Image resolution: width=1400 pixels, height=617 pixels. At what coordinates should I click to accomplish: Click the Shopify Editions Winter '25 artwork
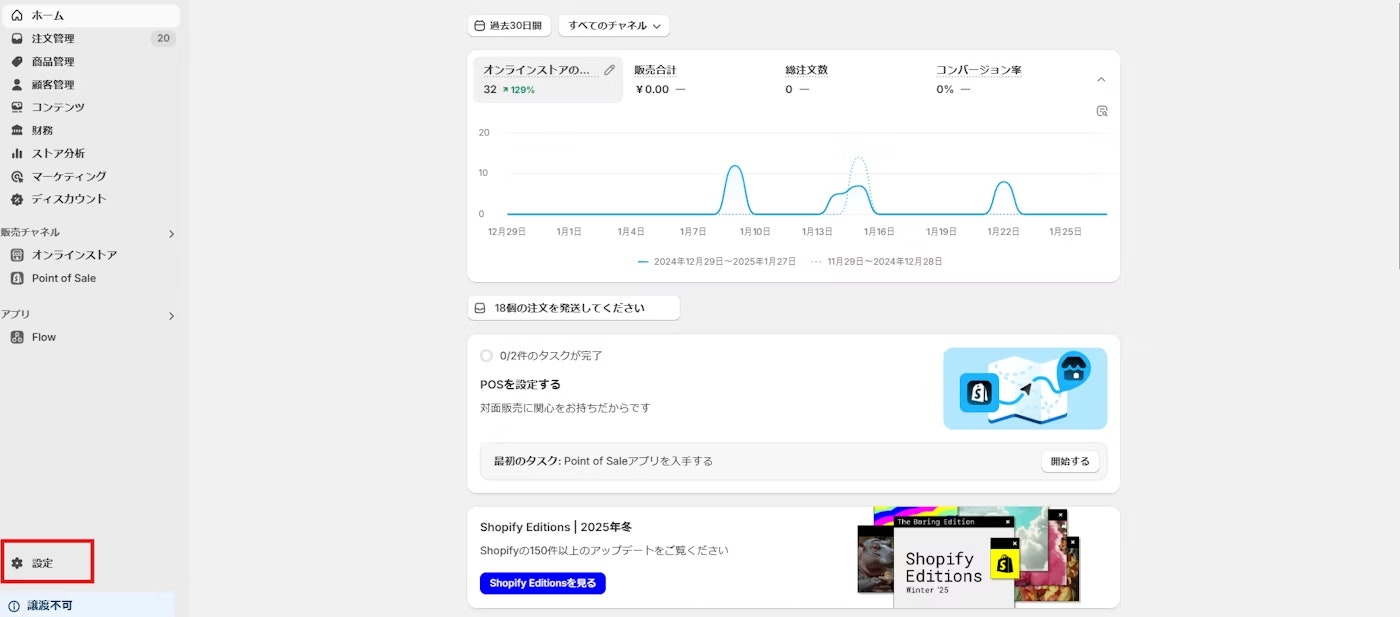tap(968, 556)
